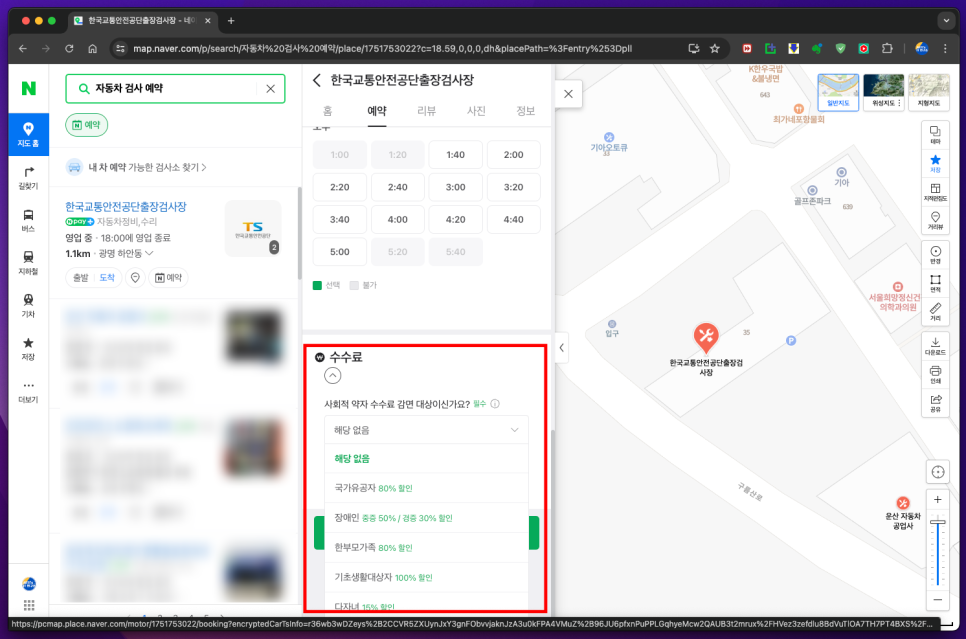The image size is (966, 639).
Task: Switch to the 홈 tab
Action: click(x=327, y=111)
